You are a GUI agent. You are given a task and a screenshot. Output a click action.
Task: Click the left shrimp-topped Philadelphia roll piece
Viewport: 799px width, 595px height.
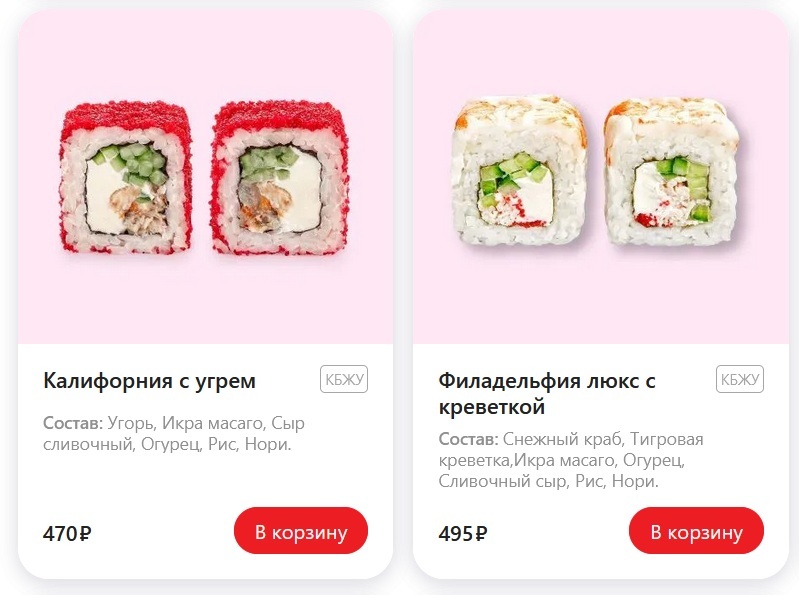click(x=520, y=170)
